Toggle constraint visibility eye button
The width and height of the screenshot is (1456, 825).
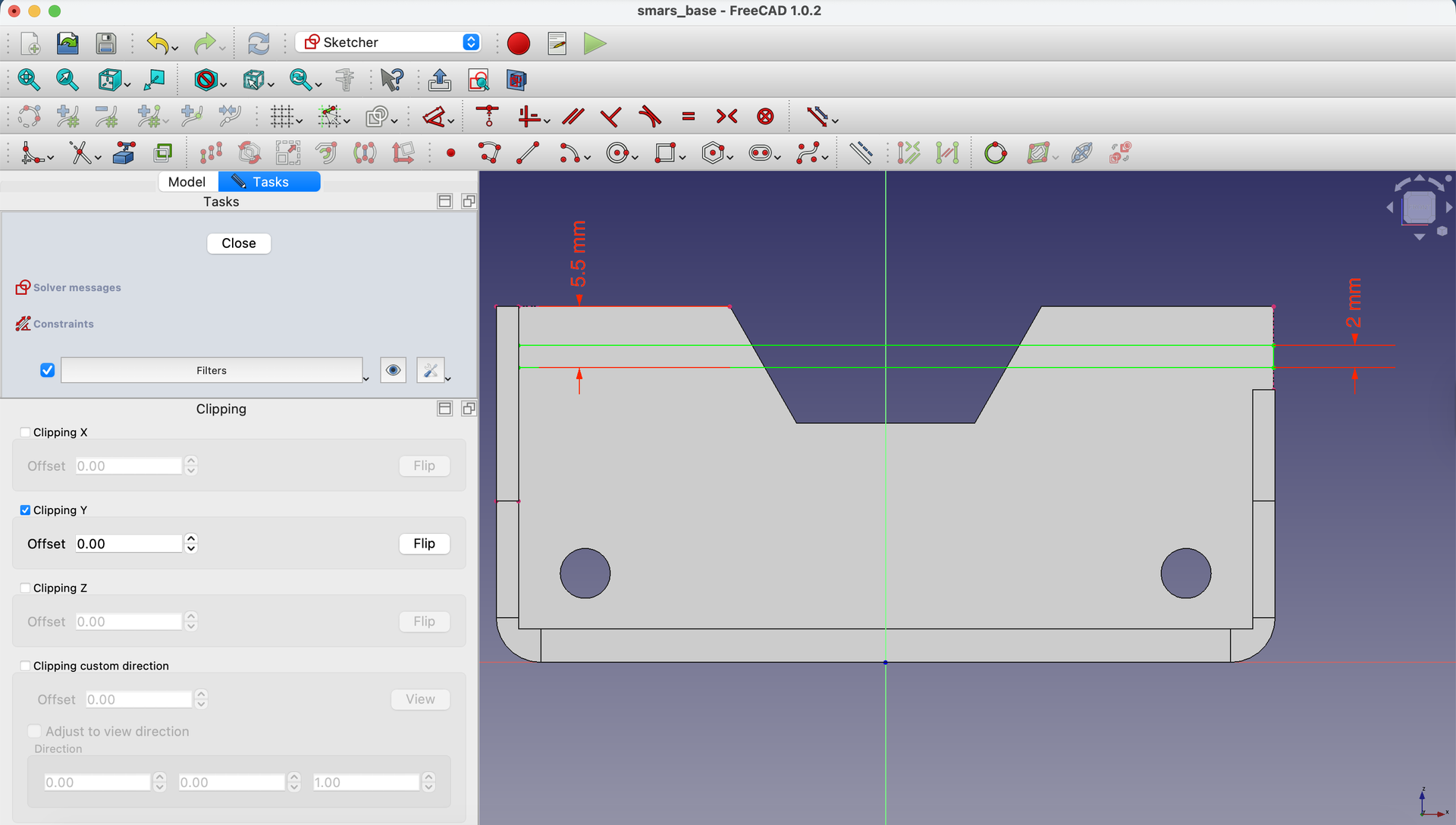point(393,370)
